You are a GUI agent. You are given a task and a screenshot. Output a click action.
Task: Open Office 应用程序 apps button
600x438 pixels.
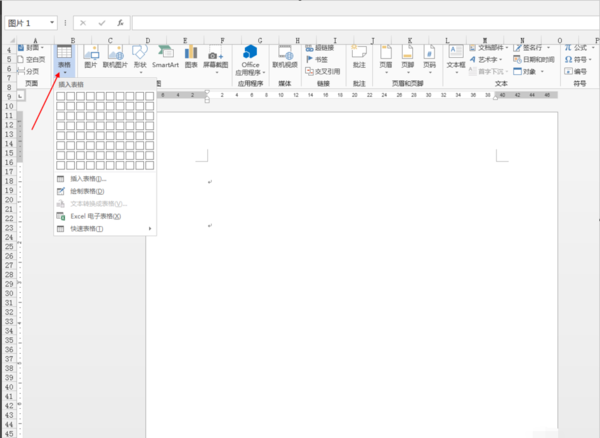click(250, 60)
